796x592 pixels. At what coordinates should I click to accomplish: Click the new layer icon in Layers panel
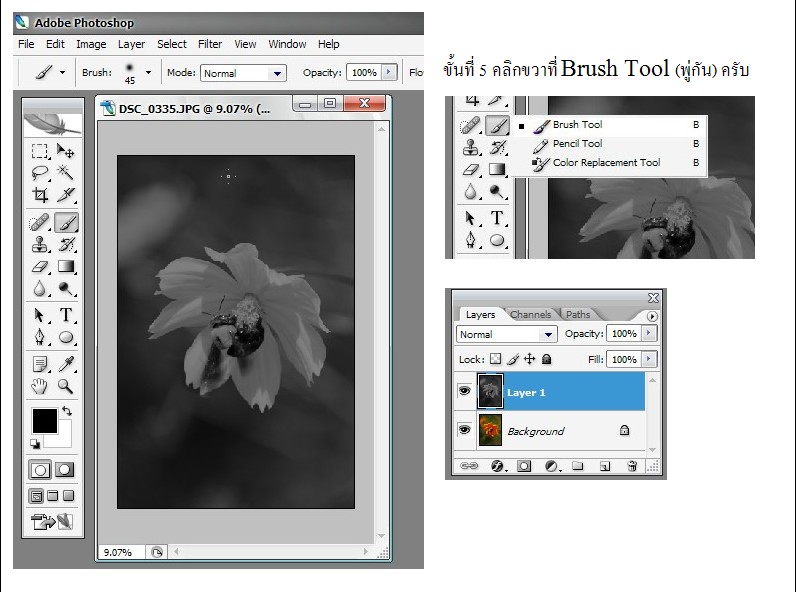click(605, 466)
